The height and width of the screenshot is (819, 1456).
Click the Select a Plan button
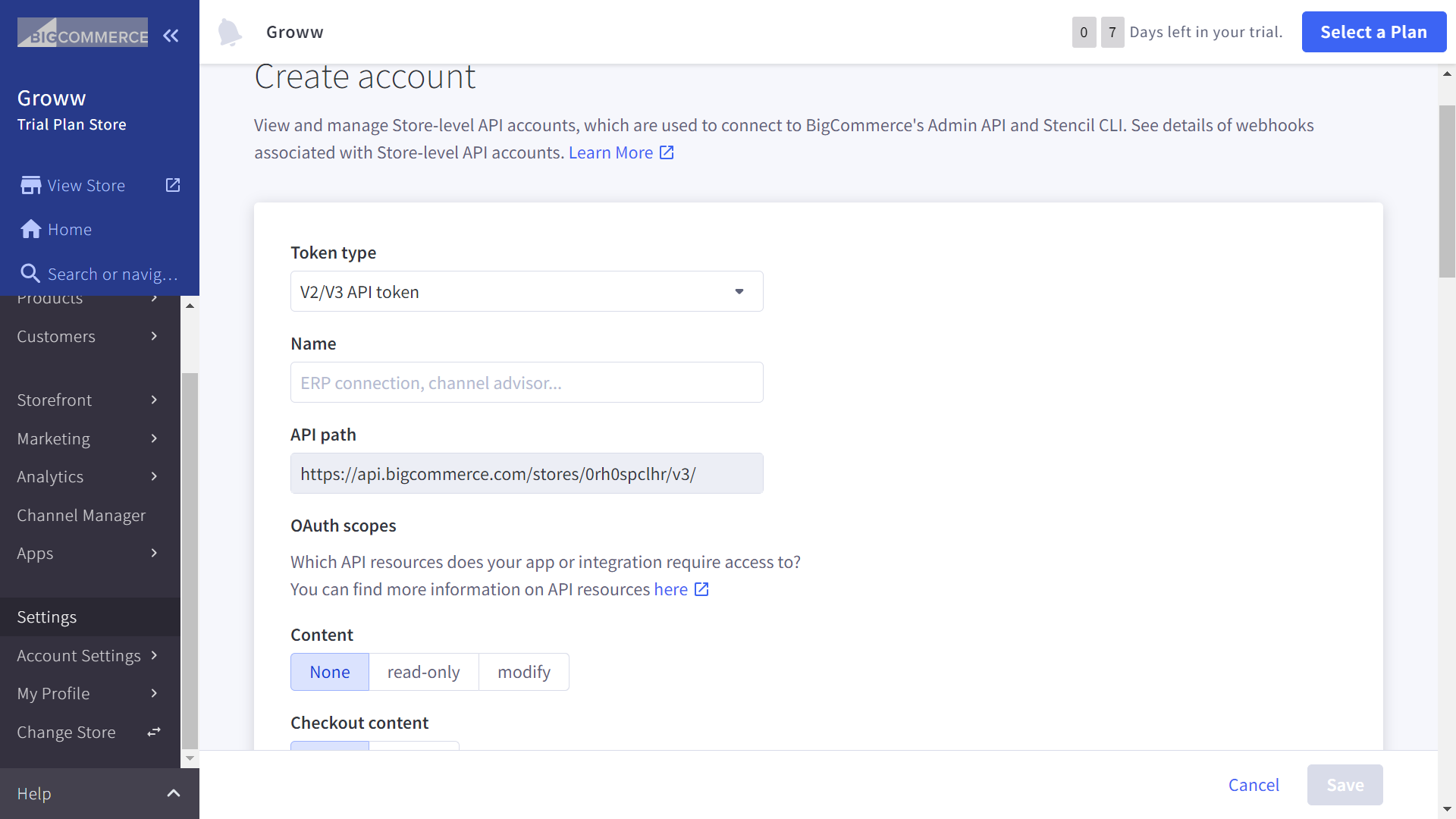pyautogui.click(x=1373, y=32)
